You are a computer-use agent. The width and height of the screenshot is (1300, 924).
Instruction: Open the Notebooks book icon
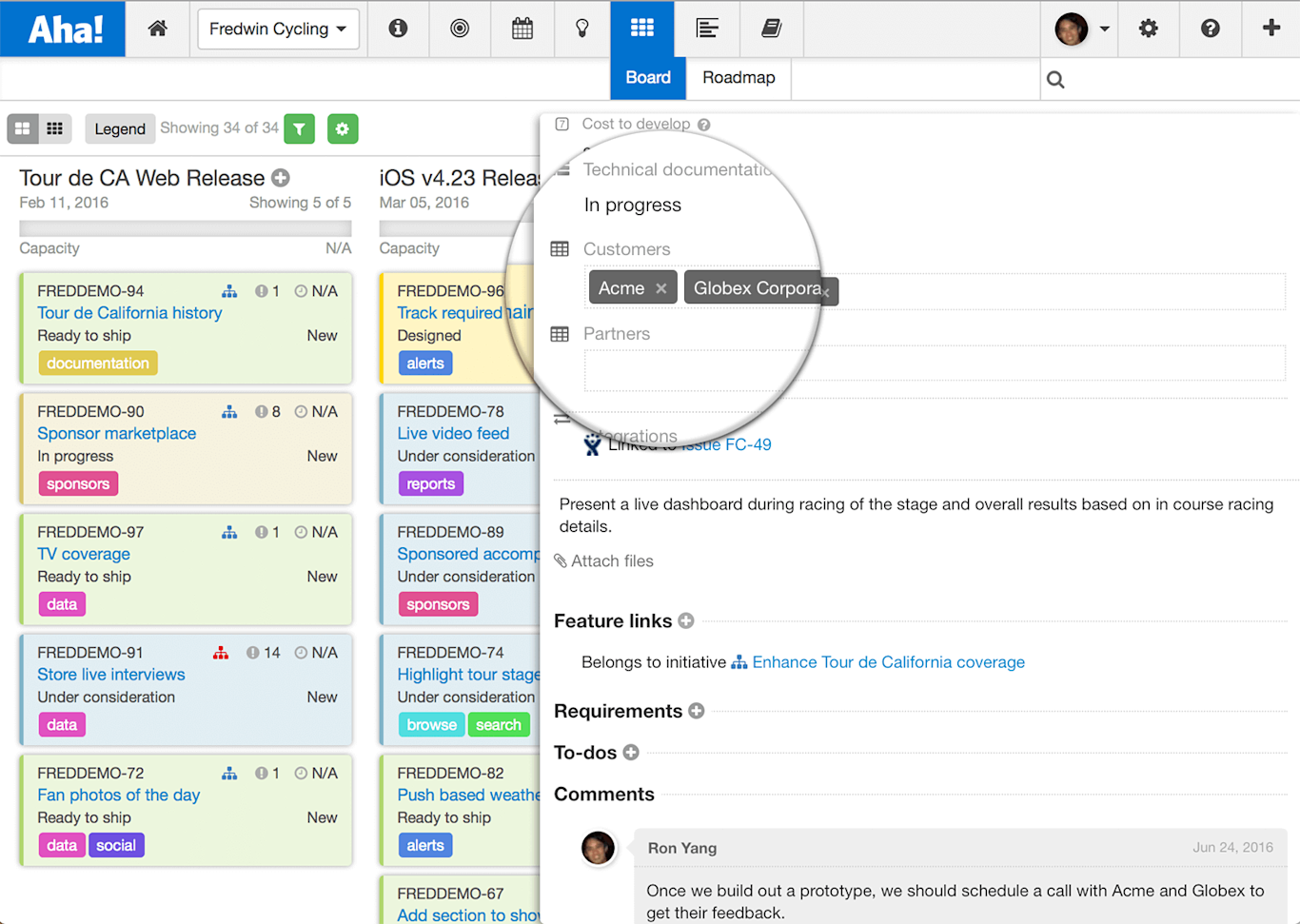tap(771, 29)
